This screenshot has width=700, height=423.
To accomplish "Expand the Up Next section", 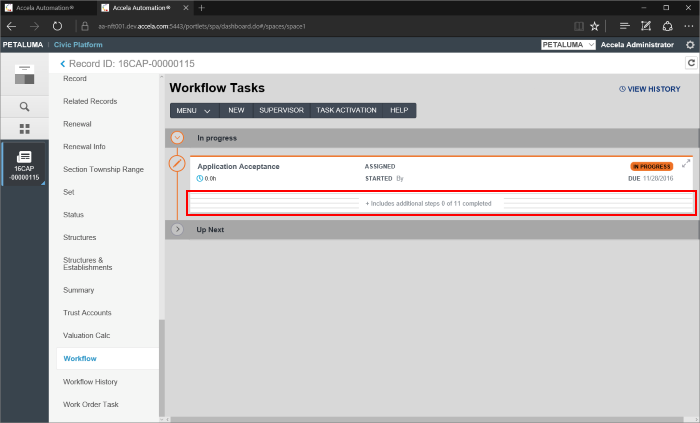I will pyautogui.click(x=178, y=229).
